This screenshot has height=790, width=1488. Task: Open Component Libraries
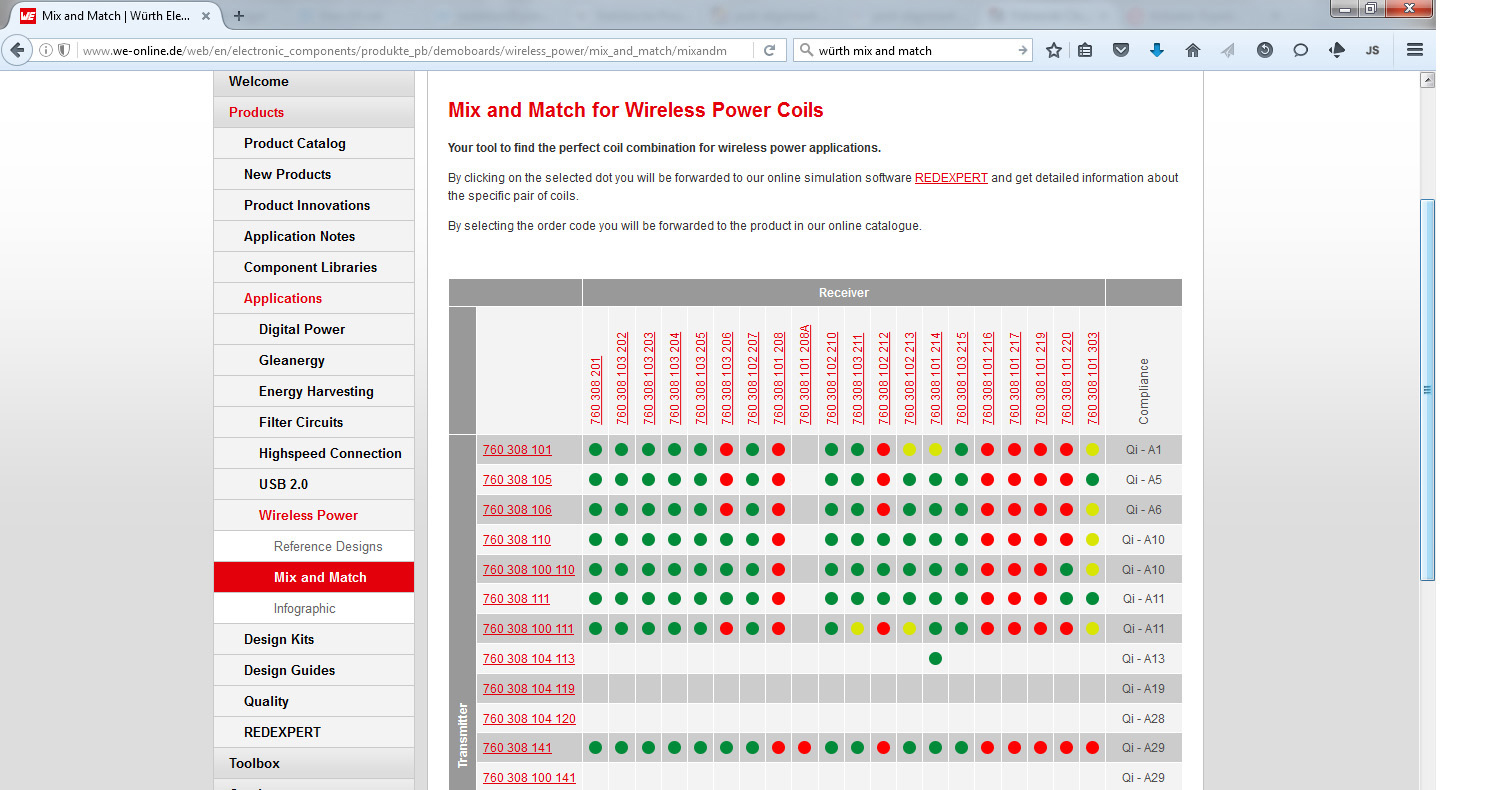(x=314, y=267)
